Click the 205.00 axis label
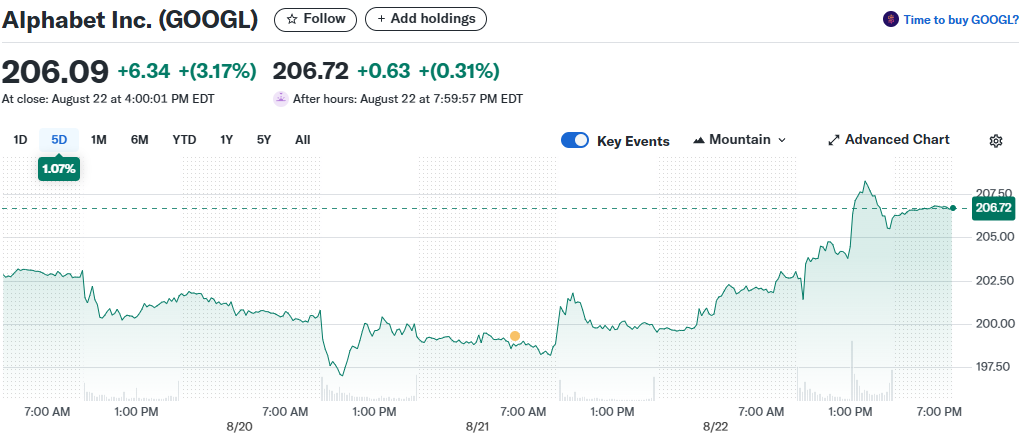Screen dimensions: 1022x439 click(x=994, y=237)
